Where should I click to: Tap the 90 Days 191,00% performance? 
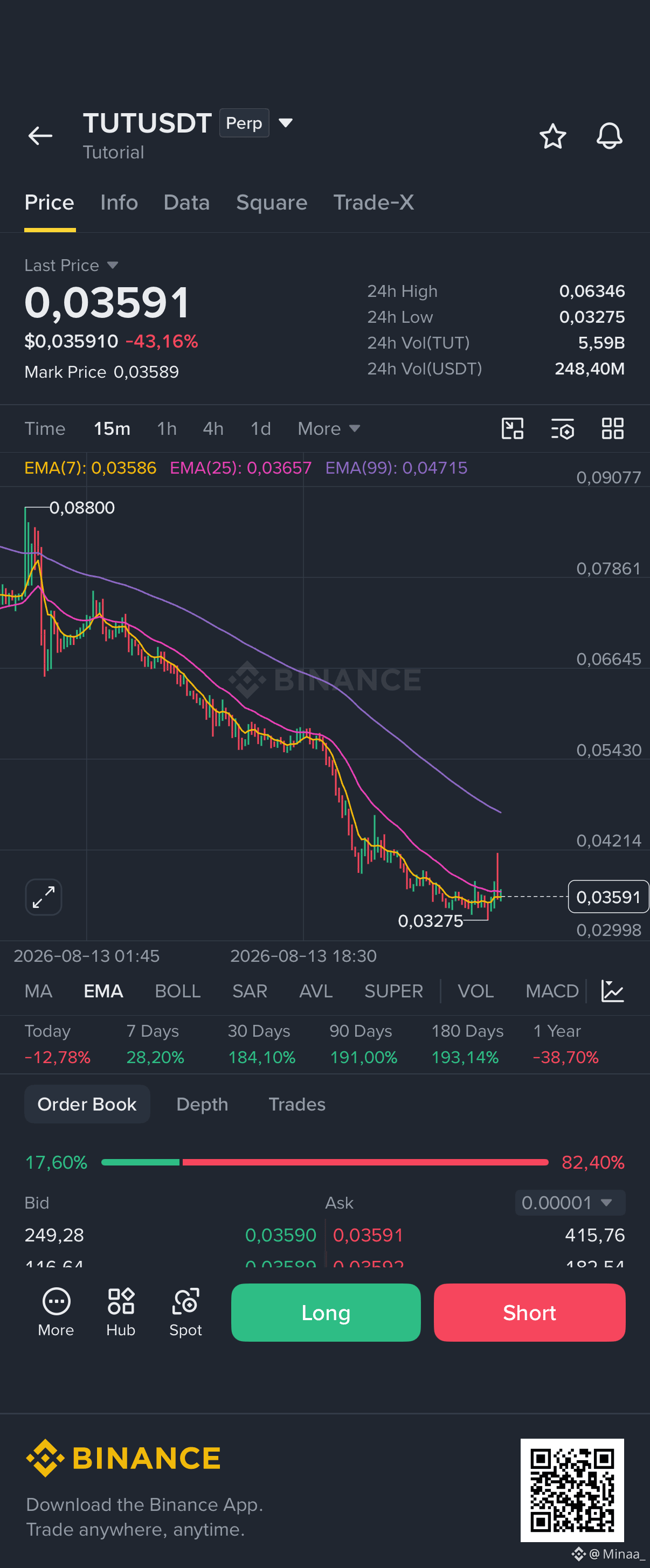click(x=363, y=1044)
